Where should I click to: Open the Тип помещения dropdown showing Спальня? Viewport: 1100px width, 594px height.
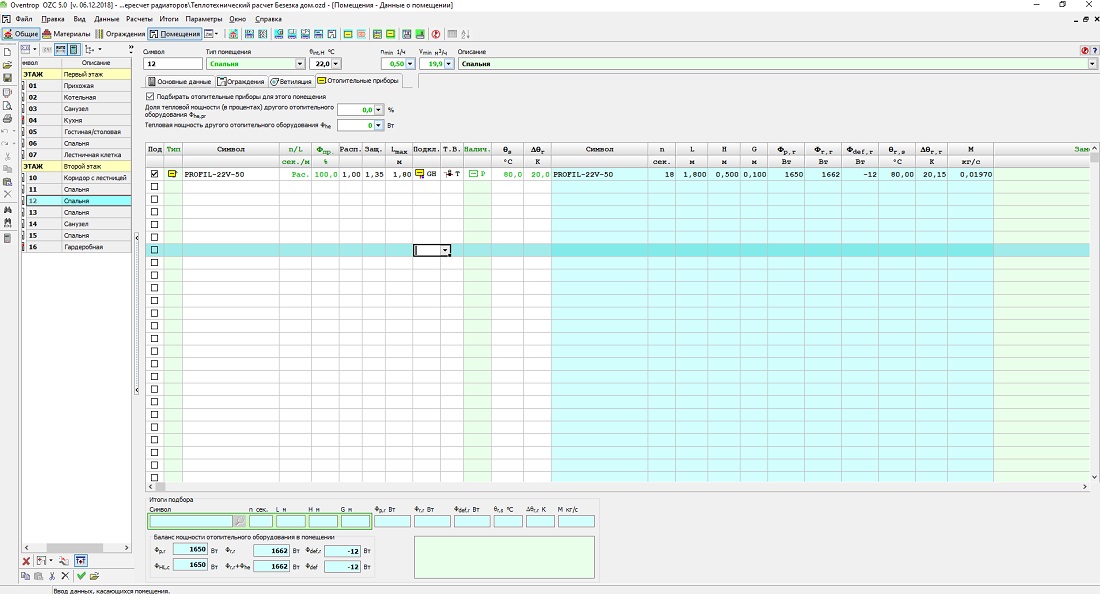[x=299, y=64]
